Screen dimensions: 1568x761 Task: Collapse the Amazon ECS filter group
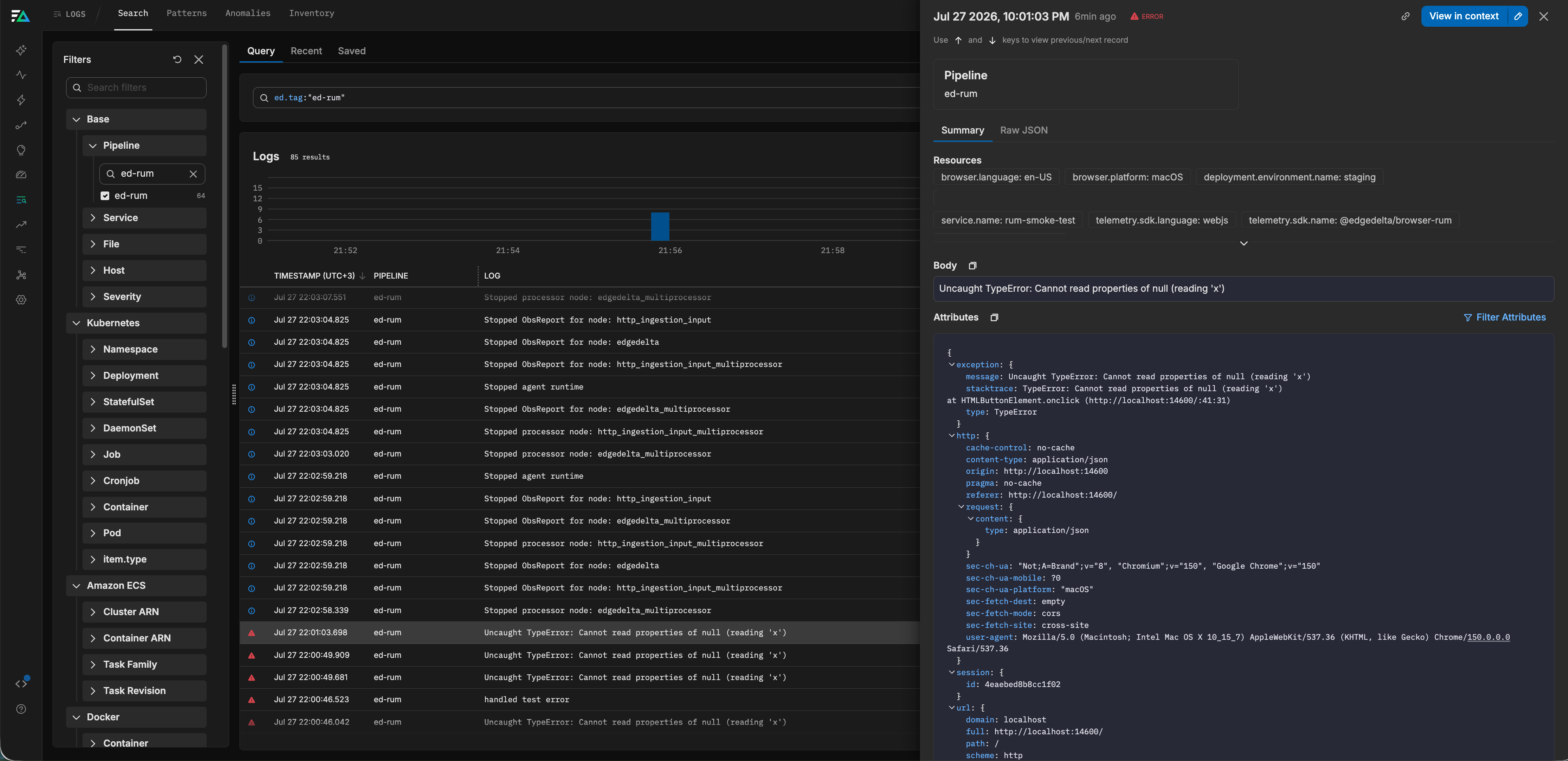[76, 586]
